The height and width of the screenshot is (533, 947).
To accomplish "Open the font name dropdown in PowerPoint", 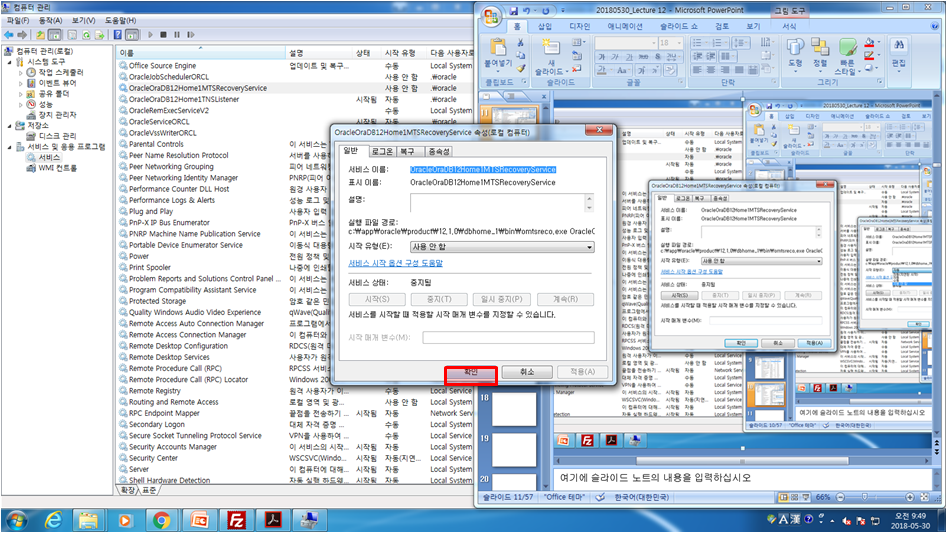I will pos(653,43).
